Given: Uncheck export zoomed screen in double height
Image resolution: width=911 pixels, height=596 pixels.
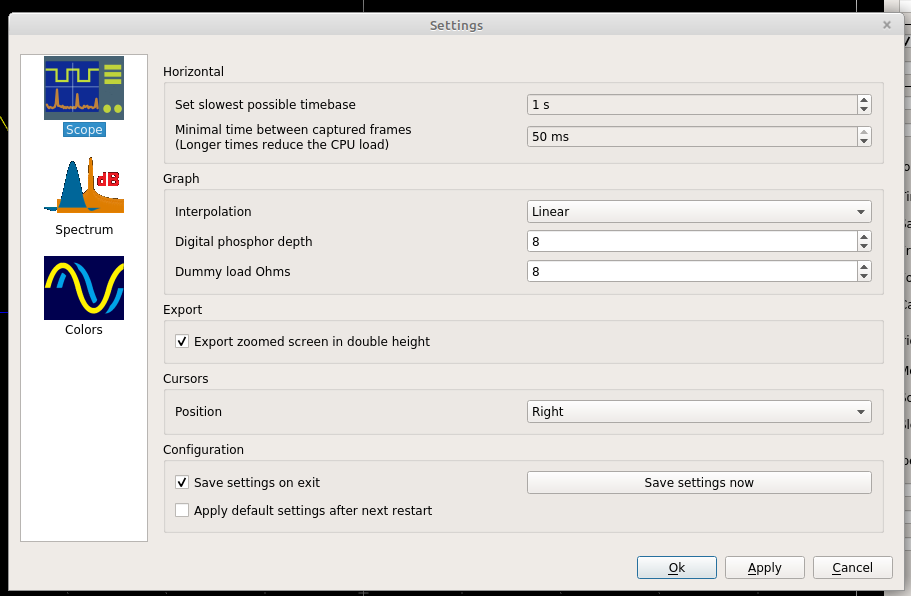Looking at the screenshot, I should 181,341.
